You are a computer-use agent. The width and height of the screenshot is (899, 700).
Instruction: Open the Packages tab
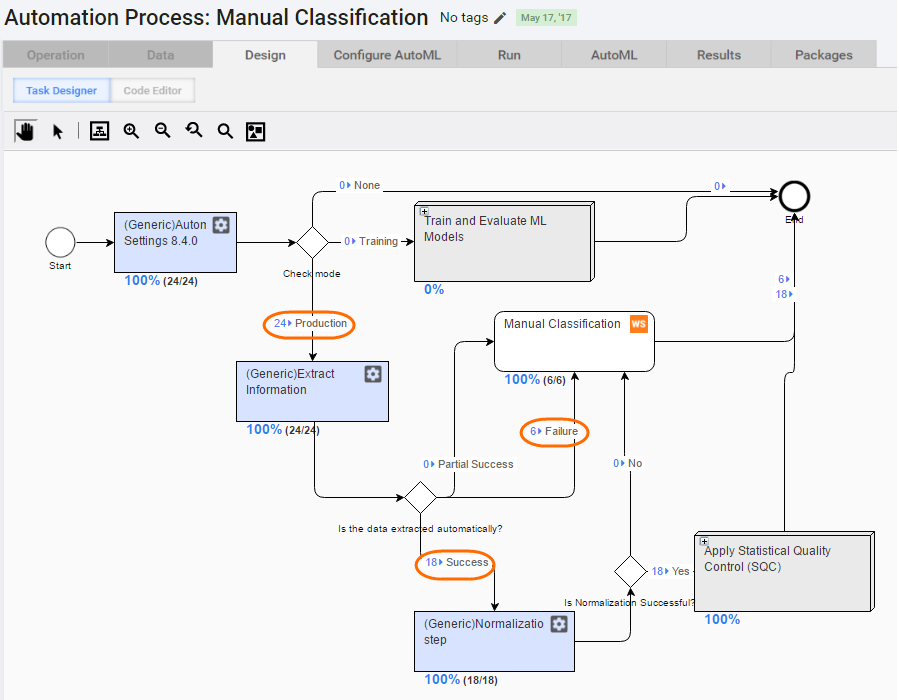[824, 55]
